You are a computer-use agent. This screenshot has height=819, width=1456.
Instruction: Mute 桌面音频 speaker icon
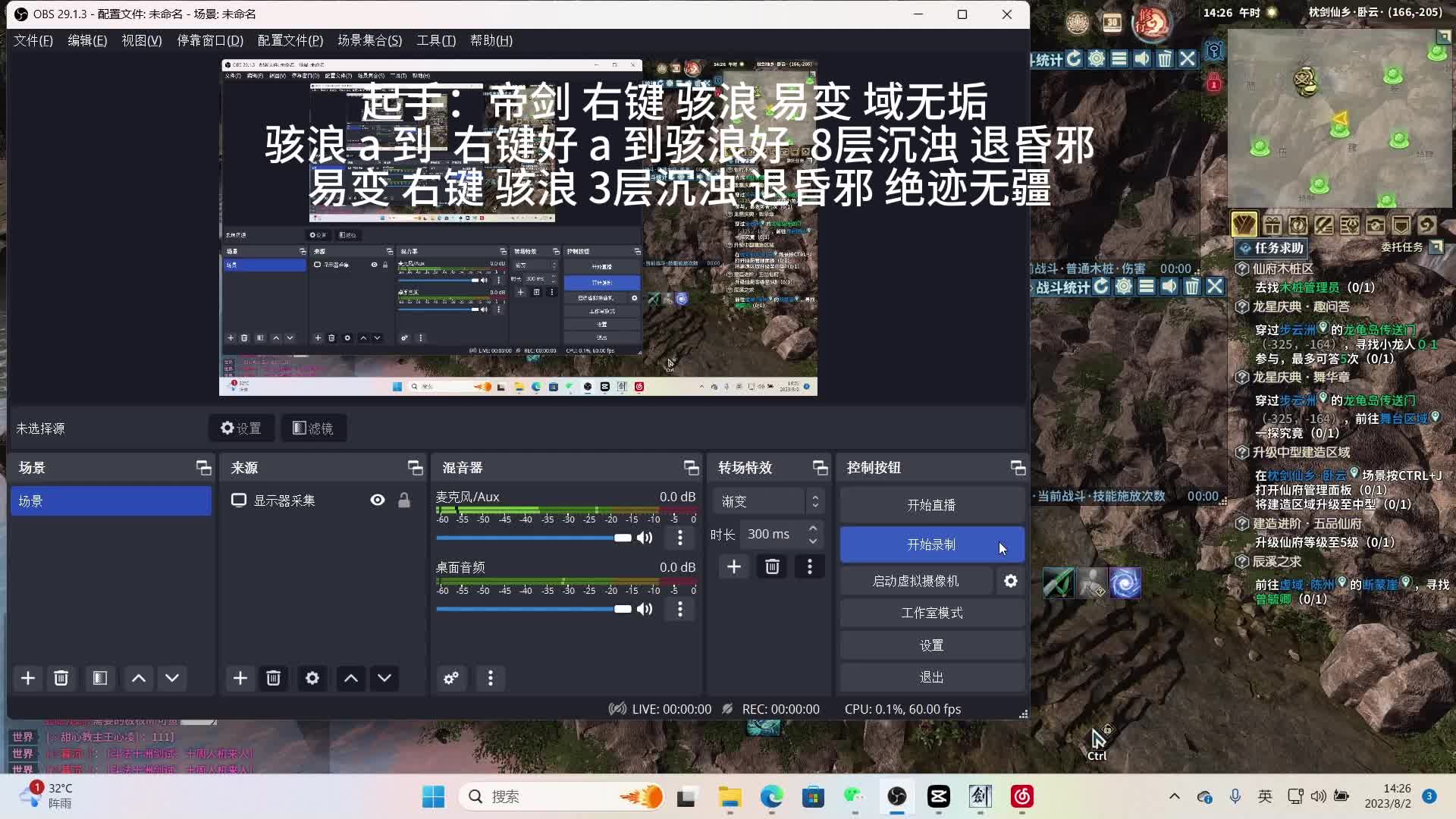(645, 609)
